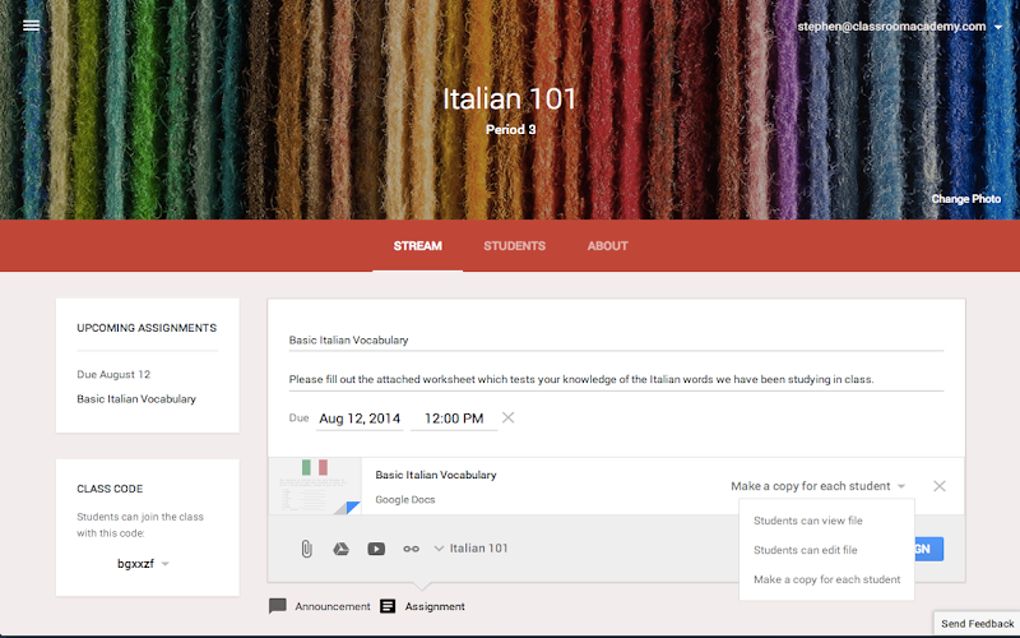Select the Assignment icon
1020x638 pixels.
387,606
